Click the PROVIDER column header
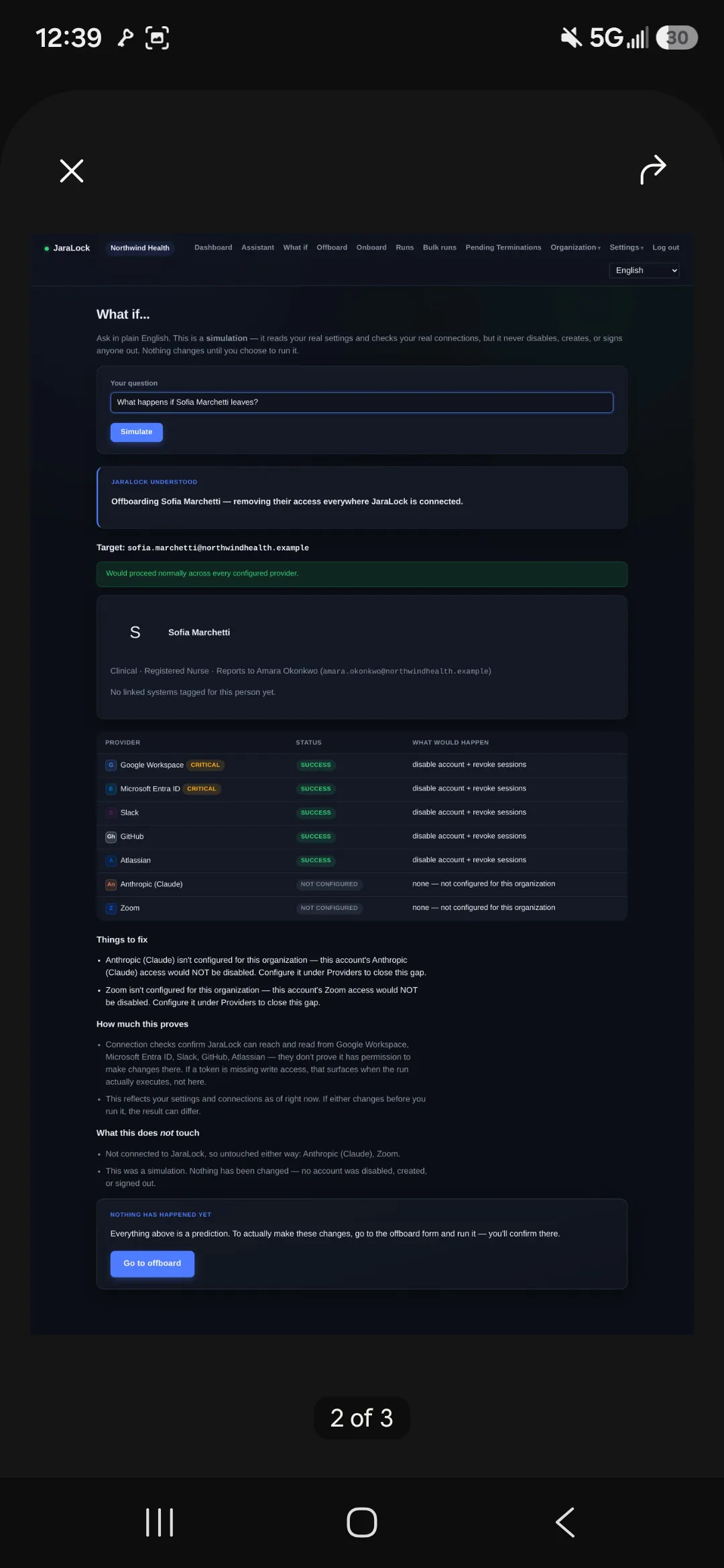This screenshot has height=1568, width=724. (x=123, y=742)
